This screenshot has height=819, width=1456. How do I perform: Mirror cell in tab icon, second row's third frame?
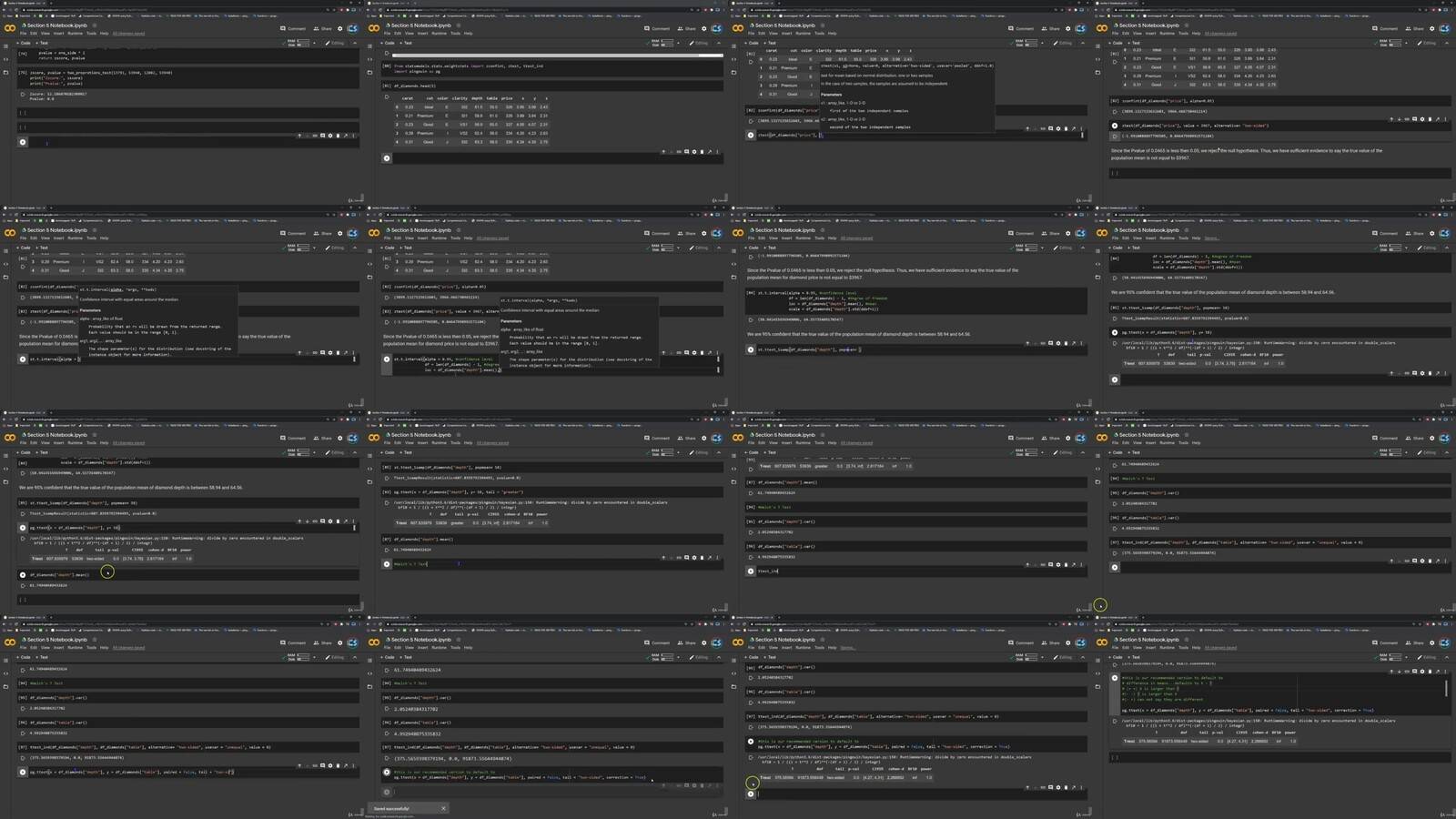[x=1074, y=343]
